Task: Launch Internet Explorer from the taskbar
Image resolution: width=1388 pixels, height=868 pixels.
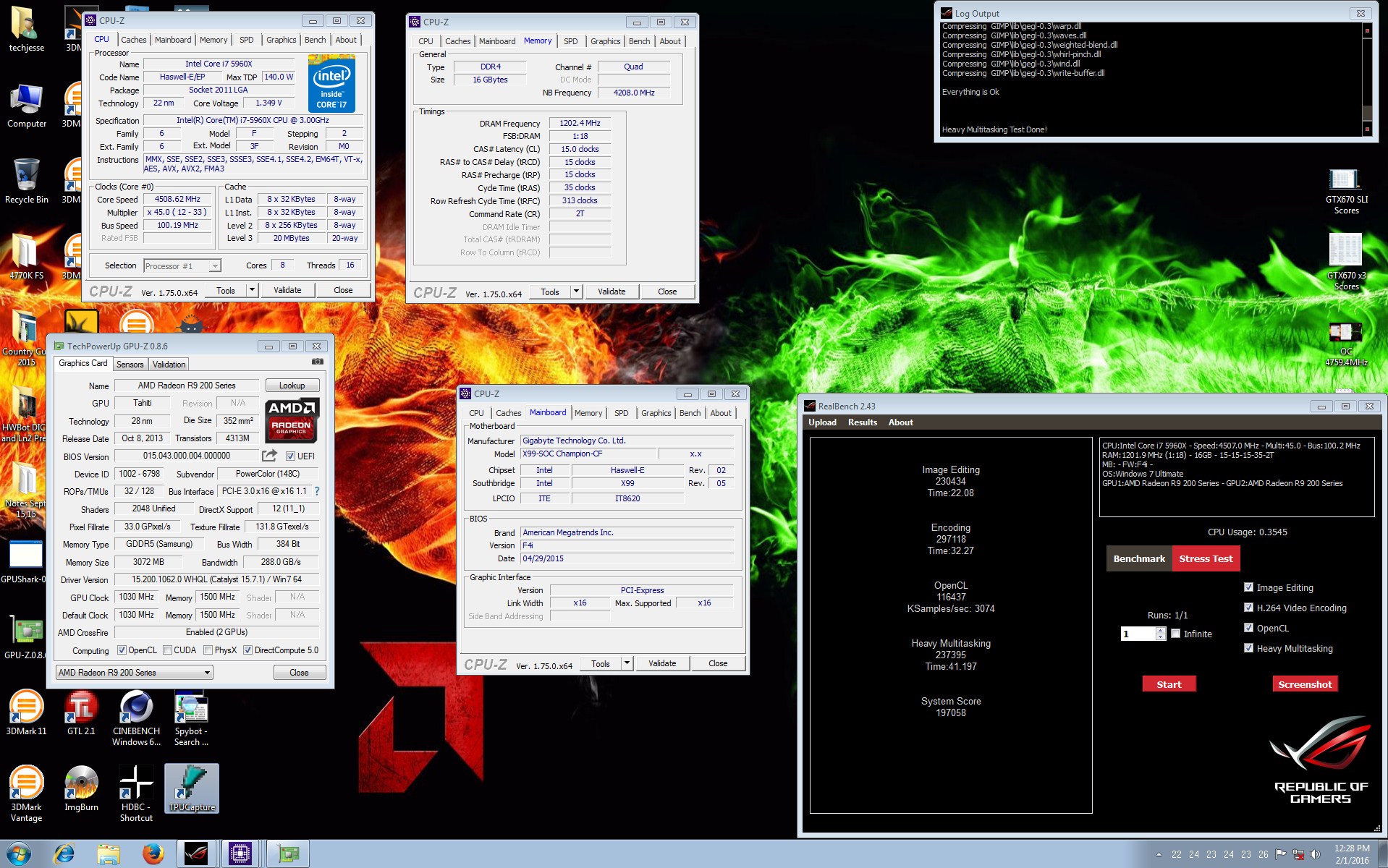Action: [64, 854]
